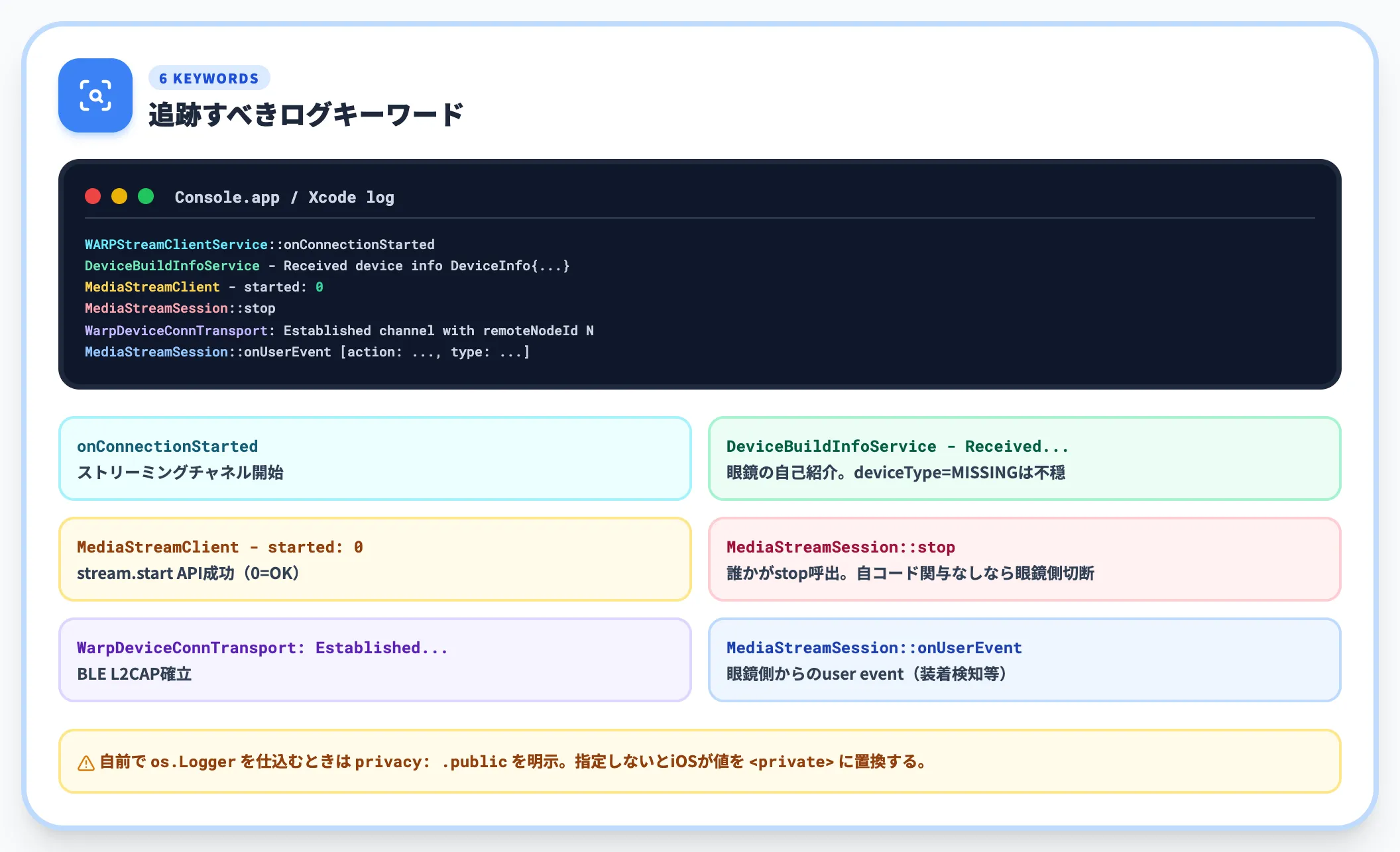Click the text stream.start API成功（0=OK）
Image resolution: width=1400 pixels, height=852 pixels.
[188, 573]
